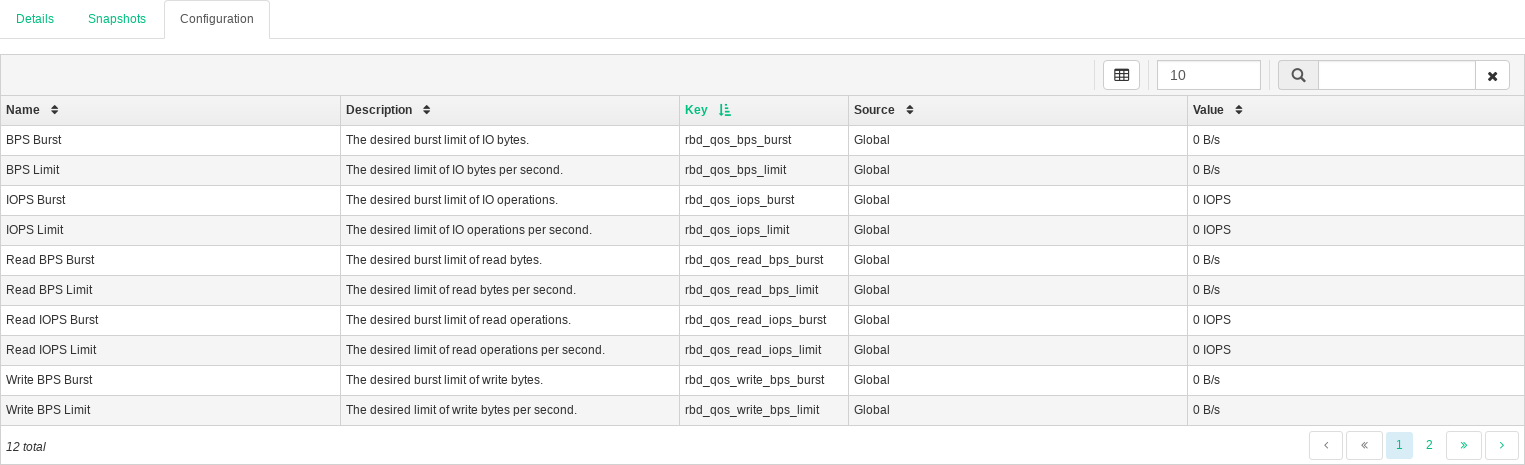Sort by Value column arrows
The width and height of the screenshot is (1525, 465).
point(1239,110)
